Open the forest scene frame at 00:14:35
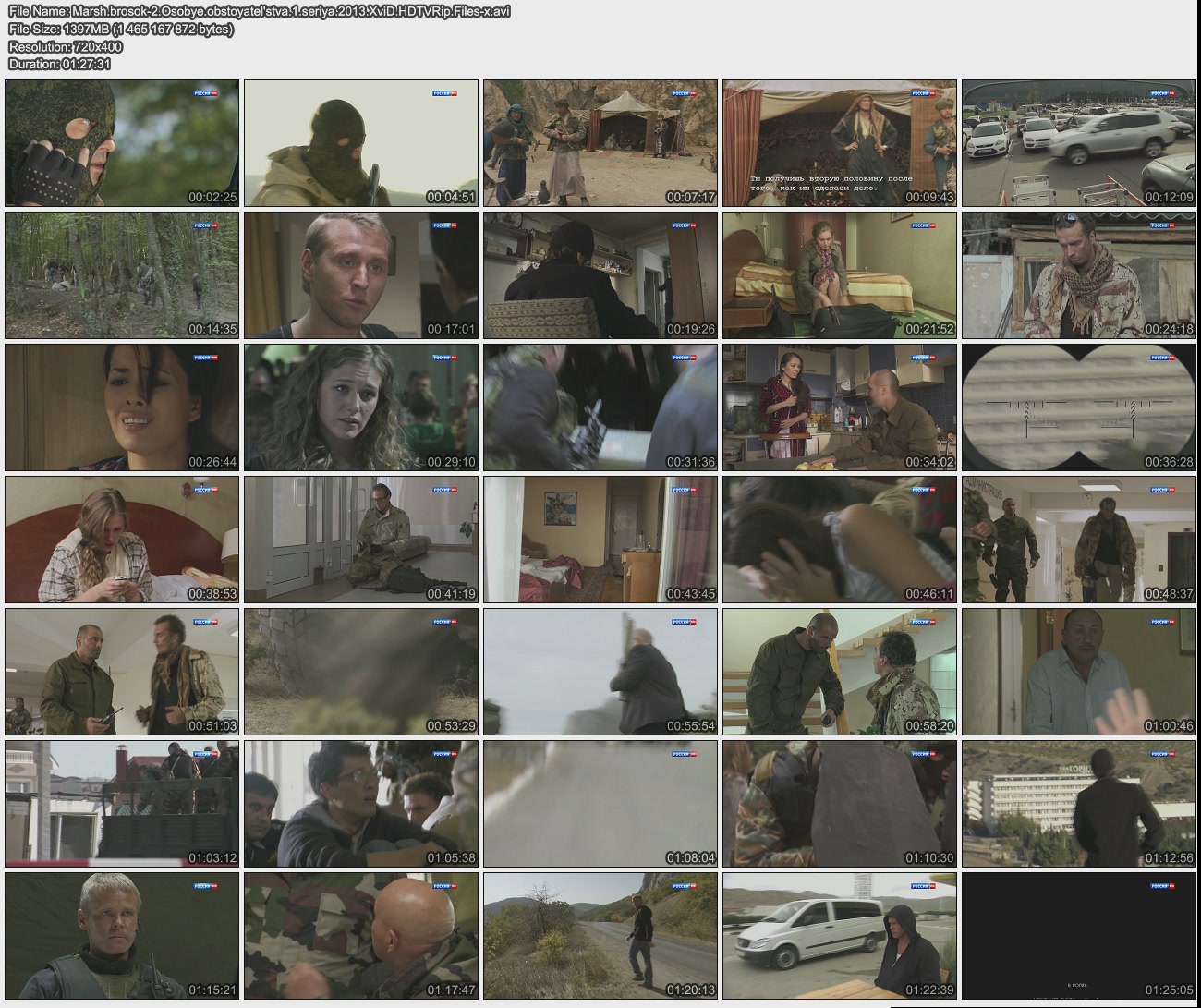Image resolution: width=1201 pixels, height=1008 pixels. 122,275
